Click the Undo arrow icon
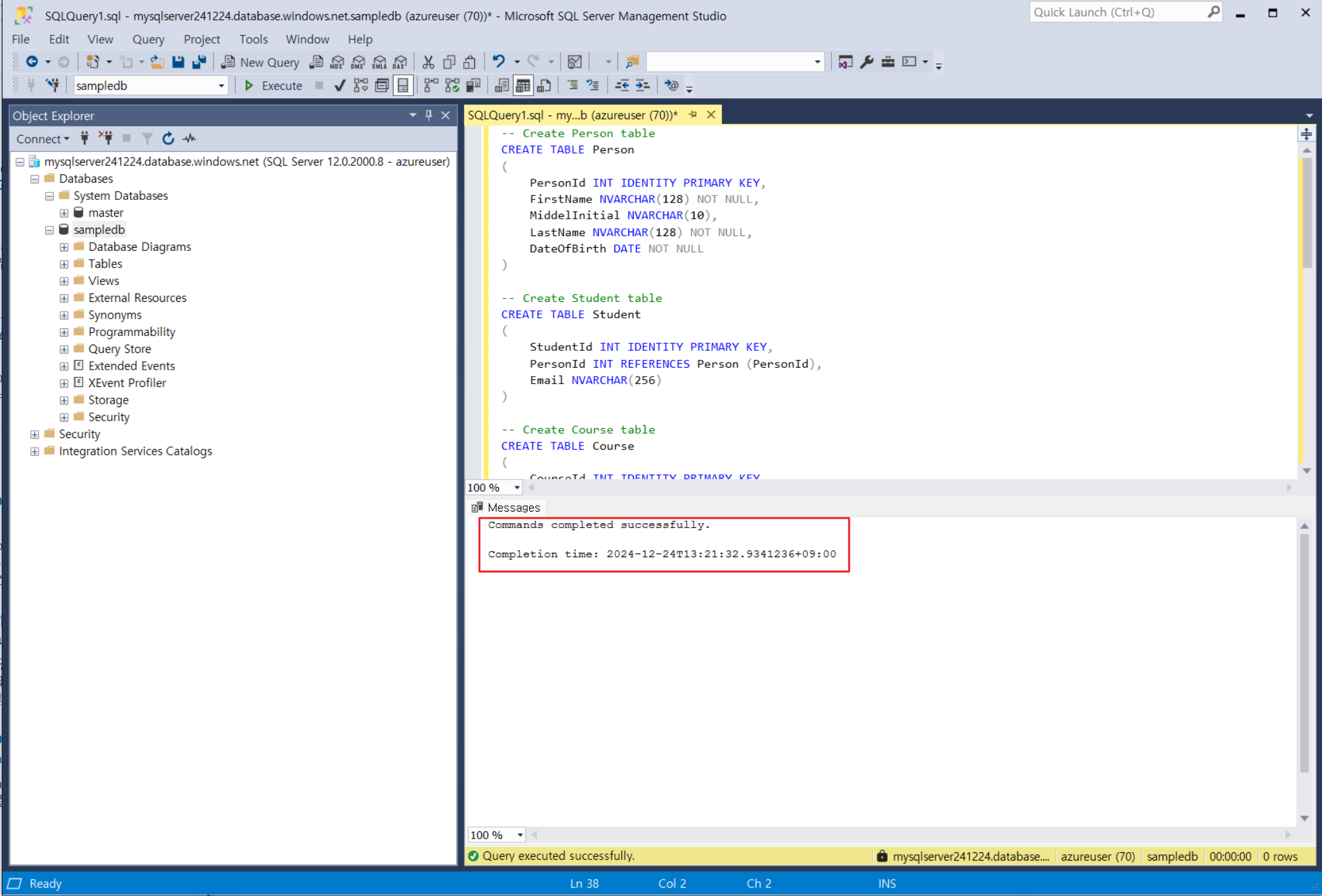 tap(498, 62)
